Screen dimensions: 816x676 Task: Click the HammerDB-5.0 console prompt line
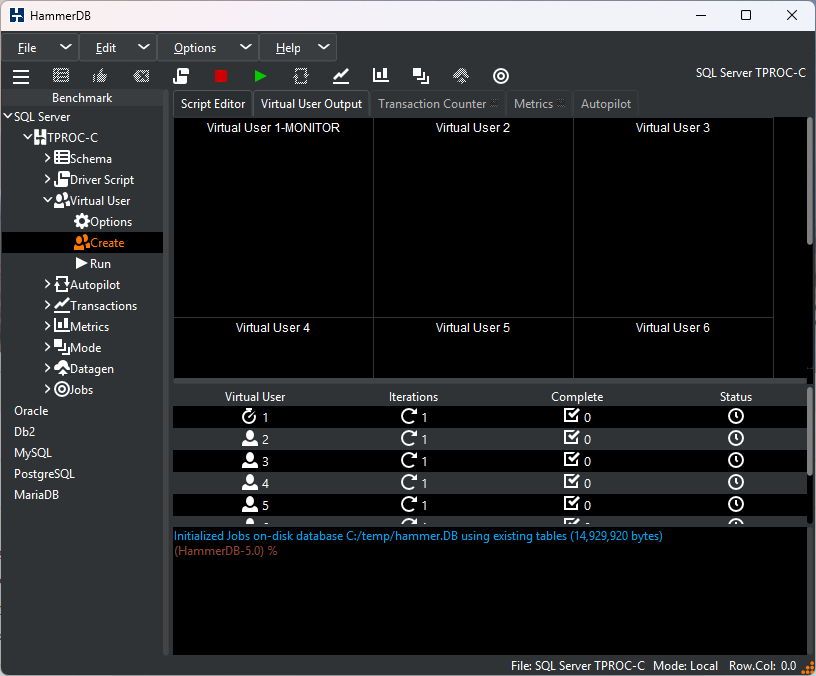(225, 551)
